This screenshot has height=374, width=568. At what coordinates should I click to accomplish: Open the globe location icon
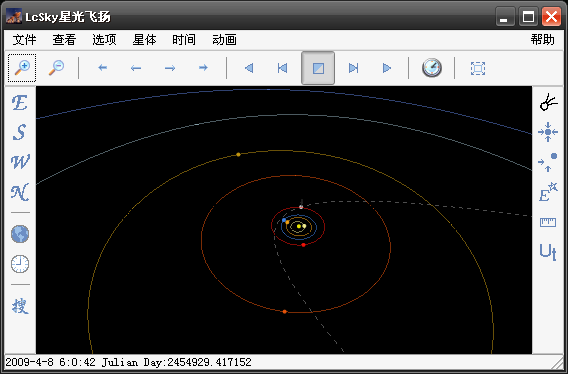tap(20, 234)
